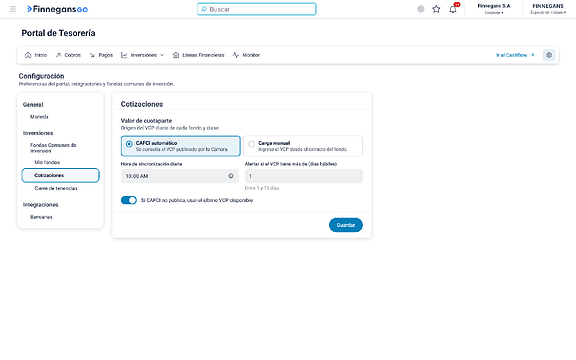The height and width of the screenshot is (360, 576).
Task: Click the Guardar button
Action: (x=346, y=225)
